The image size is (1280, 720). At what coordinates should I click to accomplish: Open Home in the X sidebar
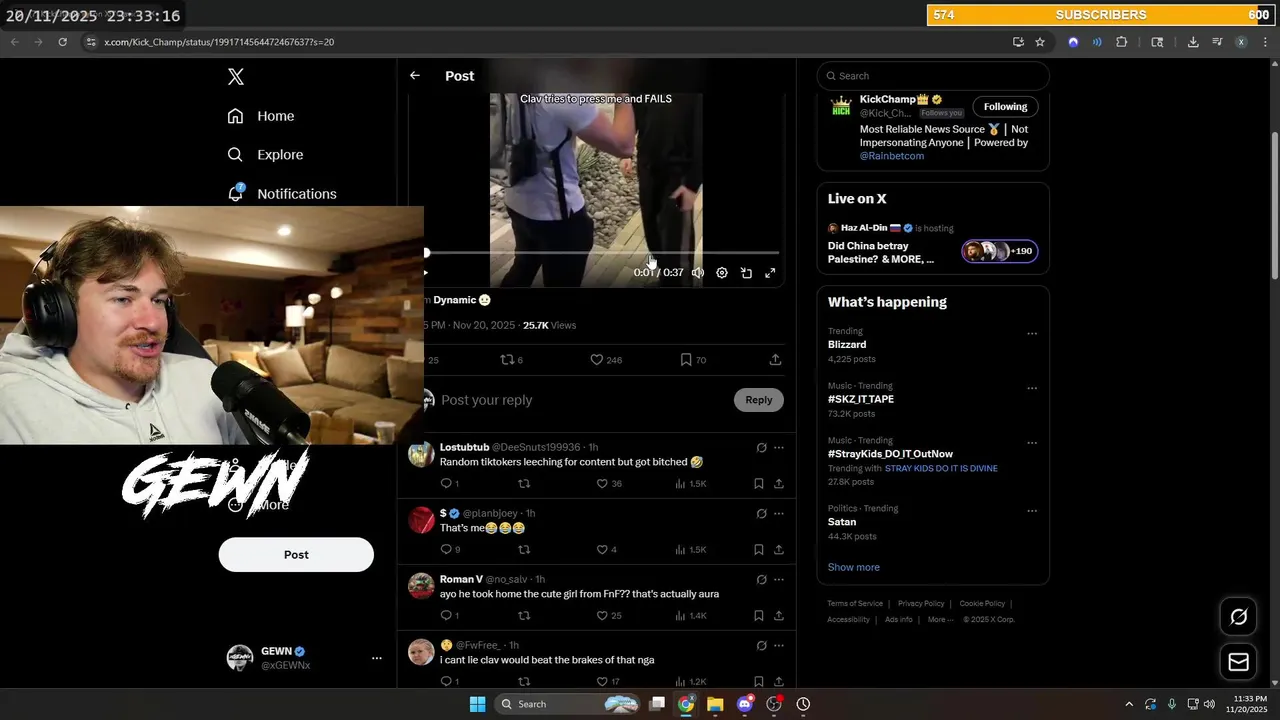[x=261, y=116]
